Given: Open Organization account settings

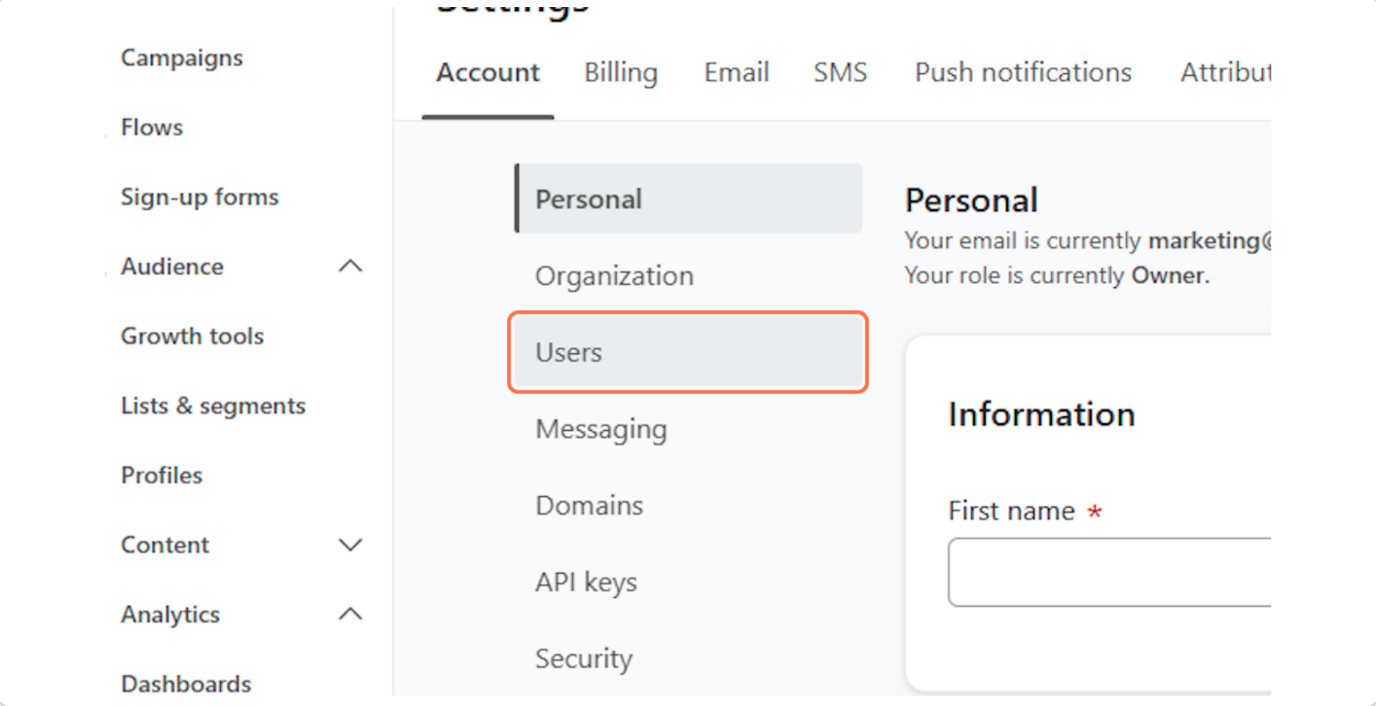Looking at the screenshot, I should click(614, 276).
